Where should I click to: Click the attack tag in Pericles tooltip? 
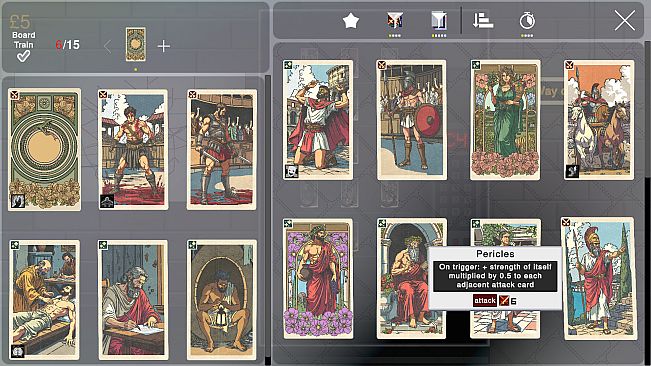tap(485, 300)
